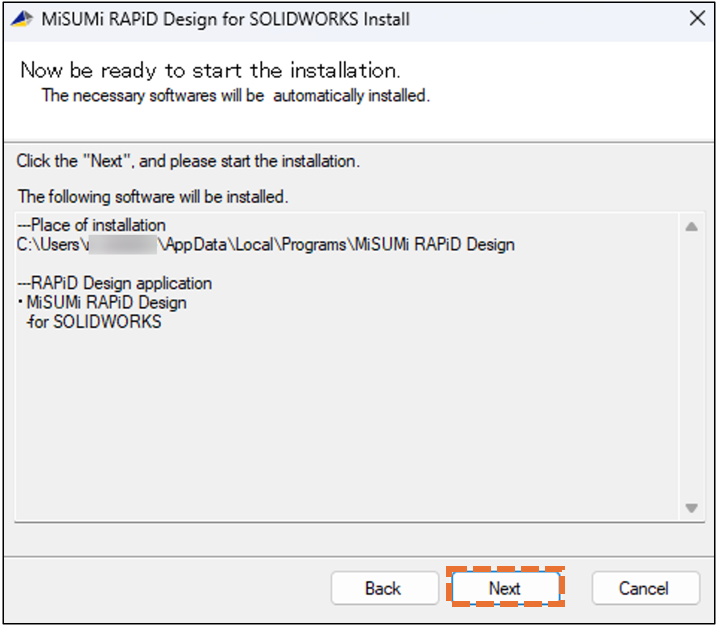Click the "---RAPiD Design application" line
The image size is (718, 628).
[115, 284]
